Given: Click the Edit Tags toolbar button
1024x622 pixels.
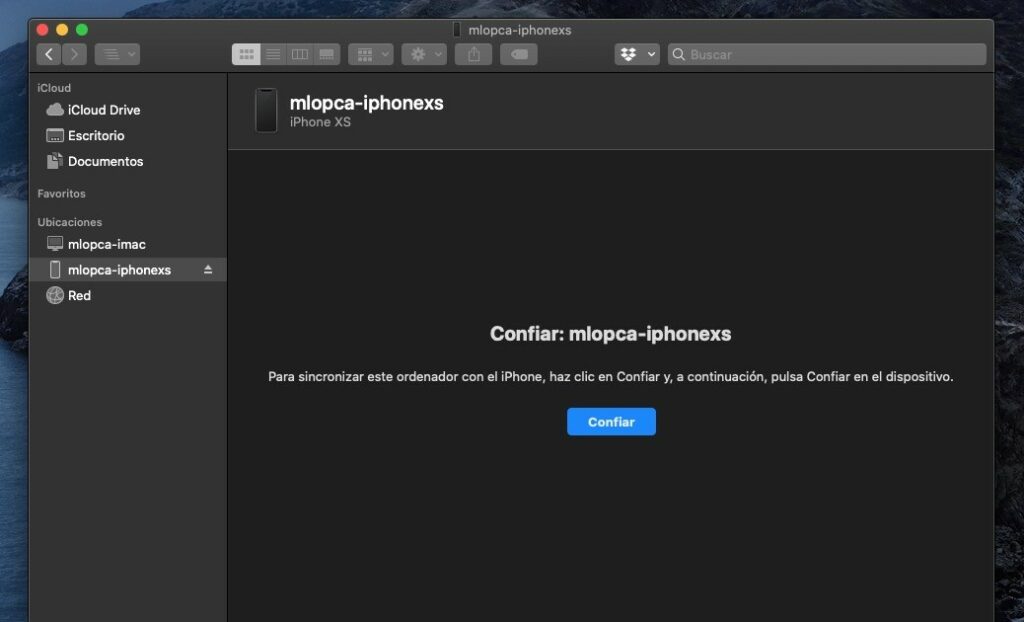Looking at the screenshot, I should tap(519, 54).
